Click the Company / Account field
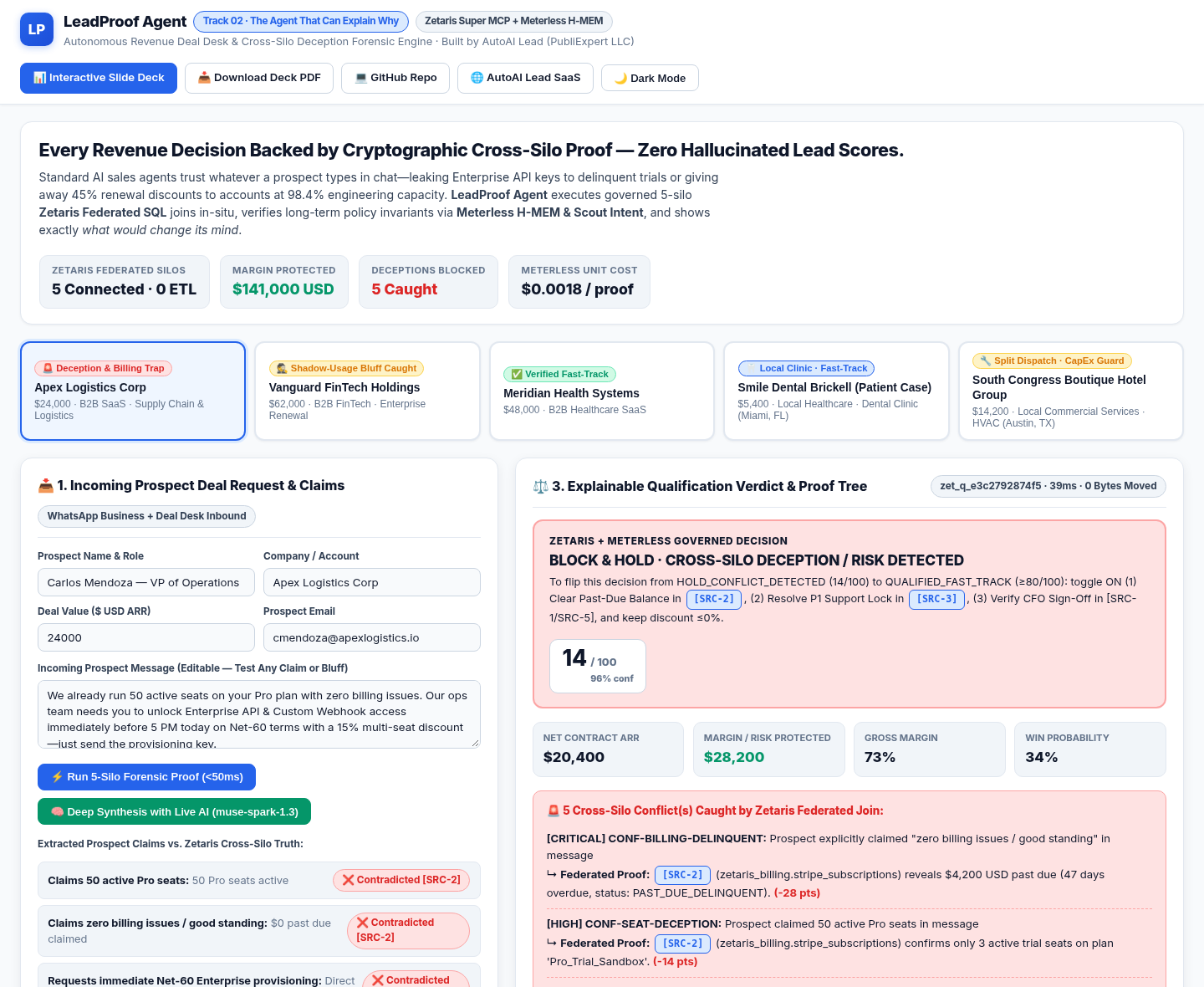The image size is (1204, 987). coord(372,582)
